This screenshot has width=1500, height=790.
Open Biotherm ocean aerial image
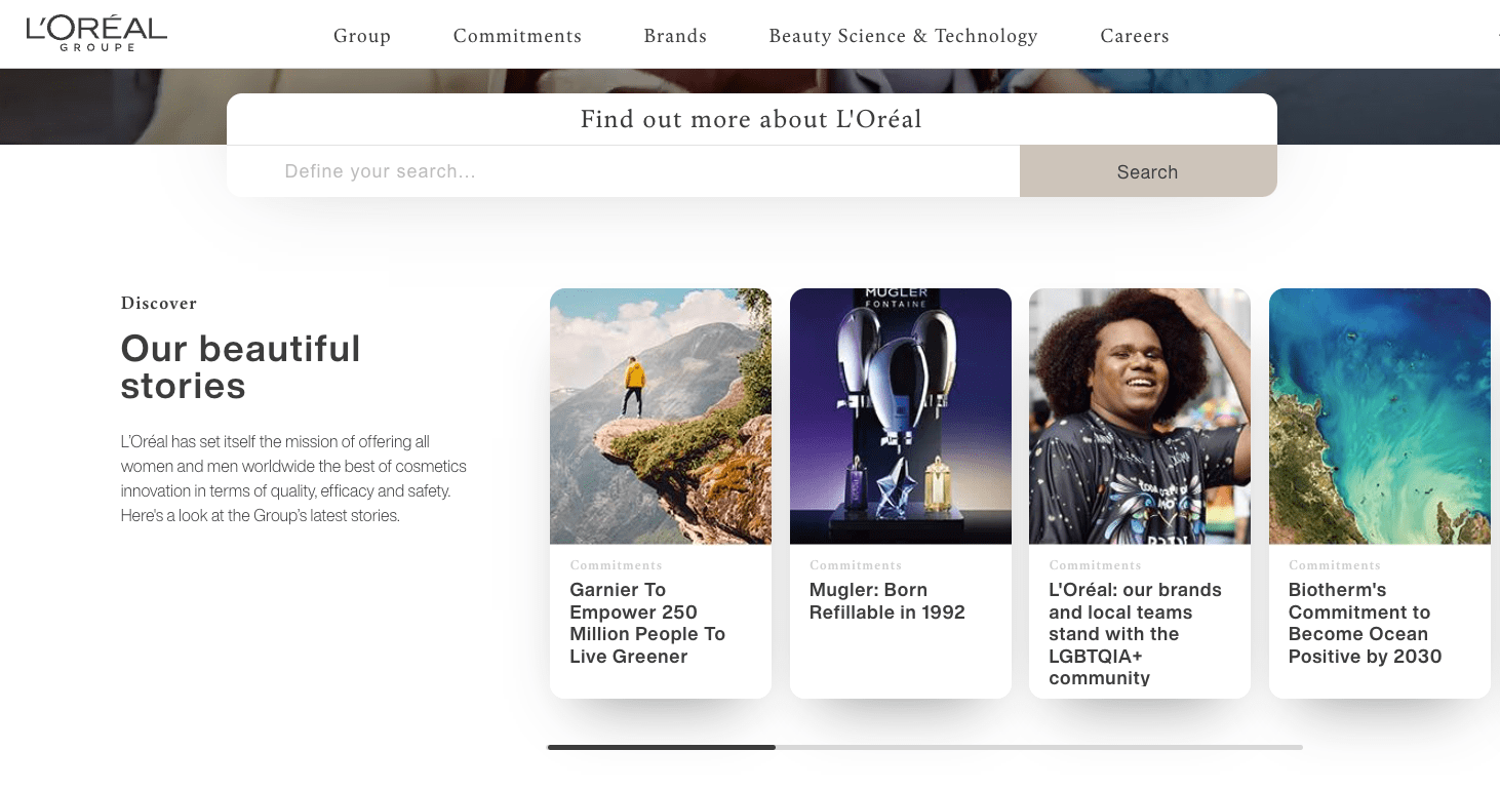(x=1379, y=416)
